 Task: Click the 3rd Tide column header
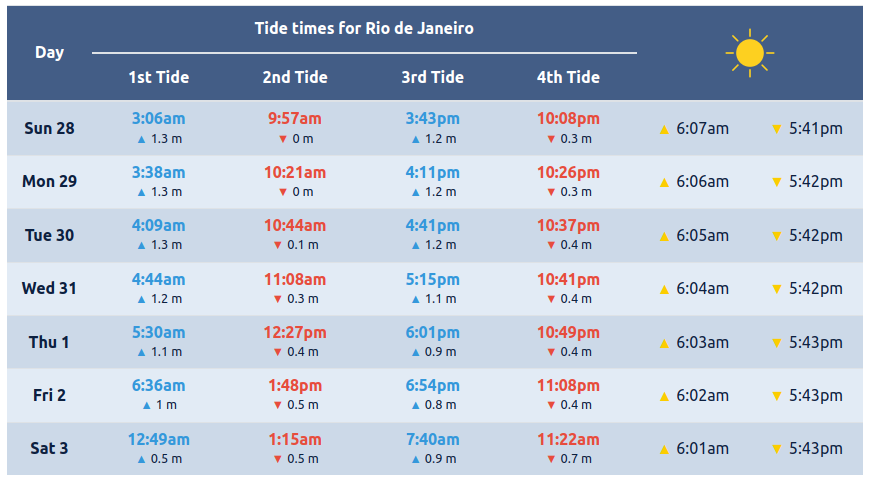click(x=433, y=77)
